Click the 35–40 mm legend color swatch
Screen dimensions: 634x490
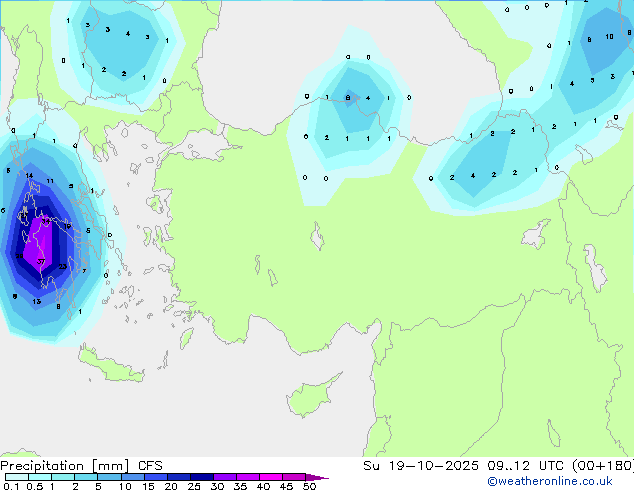coord(247,477)
